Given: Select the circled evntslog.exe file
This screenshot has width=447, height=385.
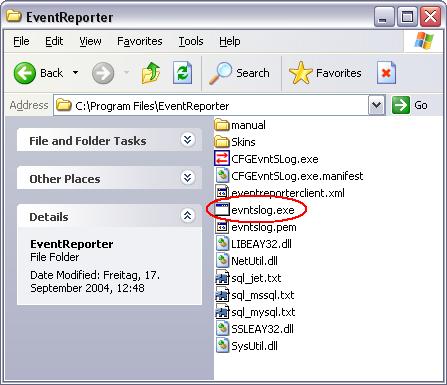Looking at the screenshot, I should point(263,210).
